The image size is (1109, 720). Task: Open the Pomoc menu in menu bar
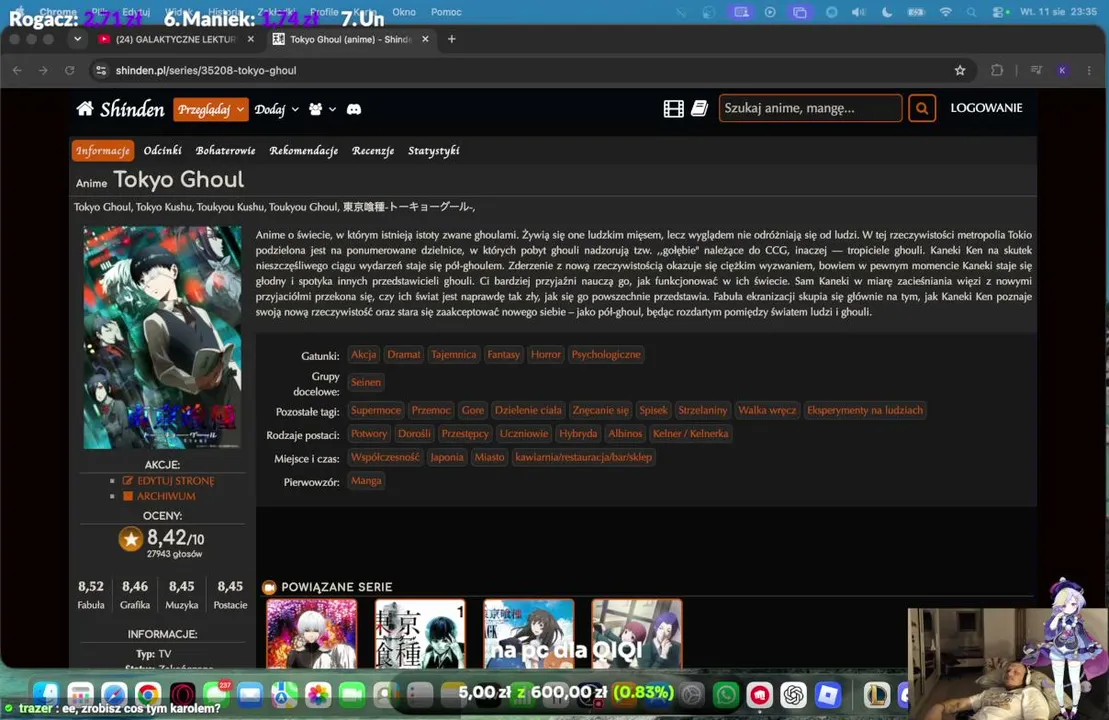point(446,12)
